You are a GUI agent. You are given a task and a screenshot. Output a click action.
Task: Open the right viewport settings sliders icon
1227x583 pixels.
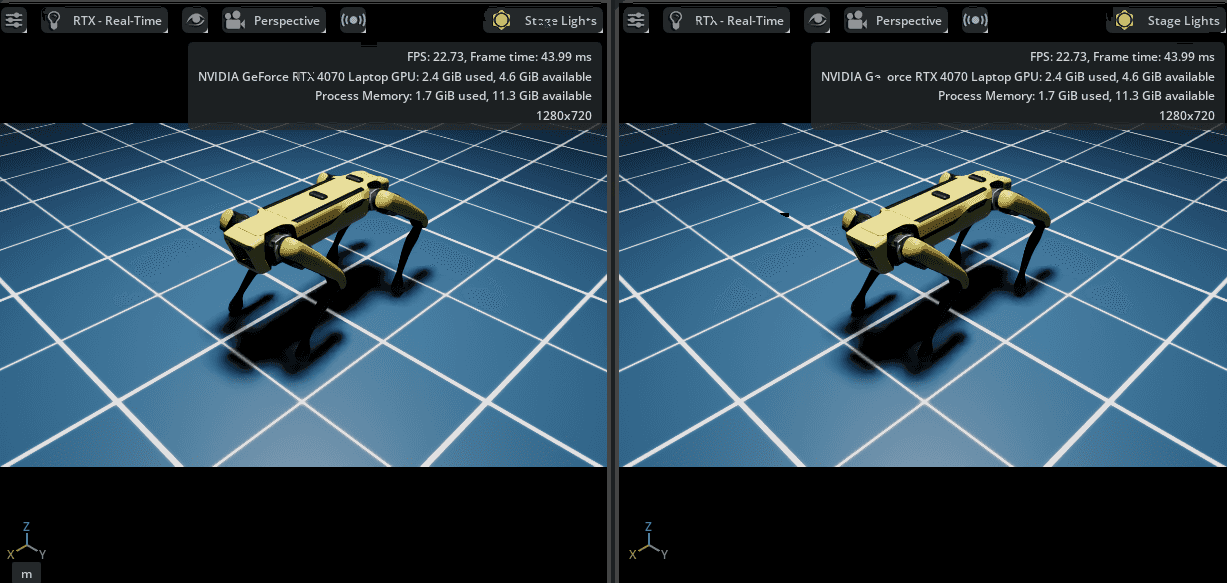pos(636,20)
